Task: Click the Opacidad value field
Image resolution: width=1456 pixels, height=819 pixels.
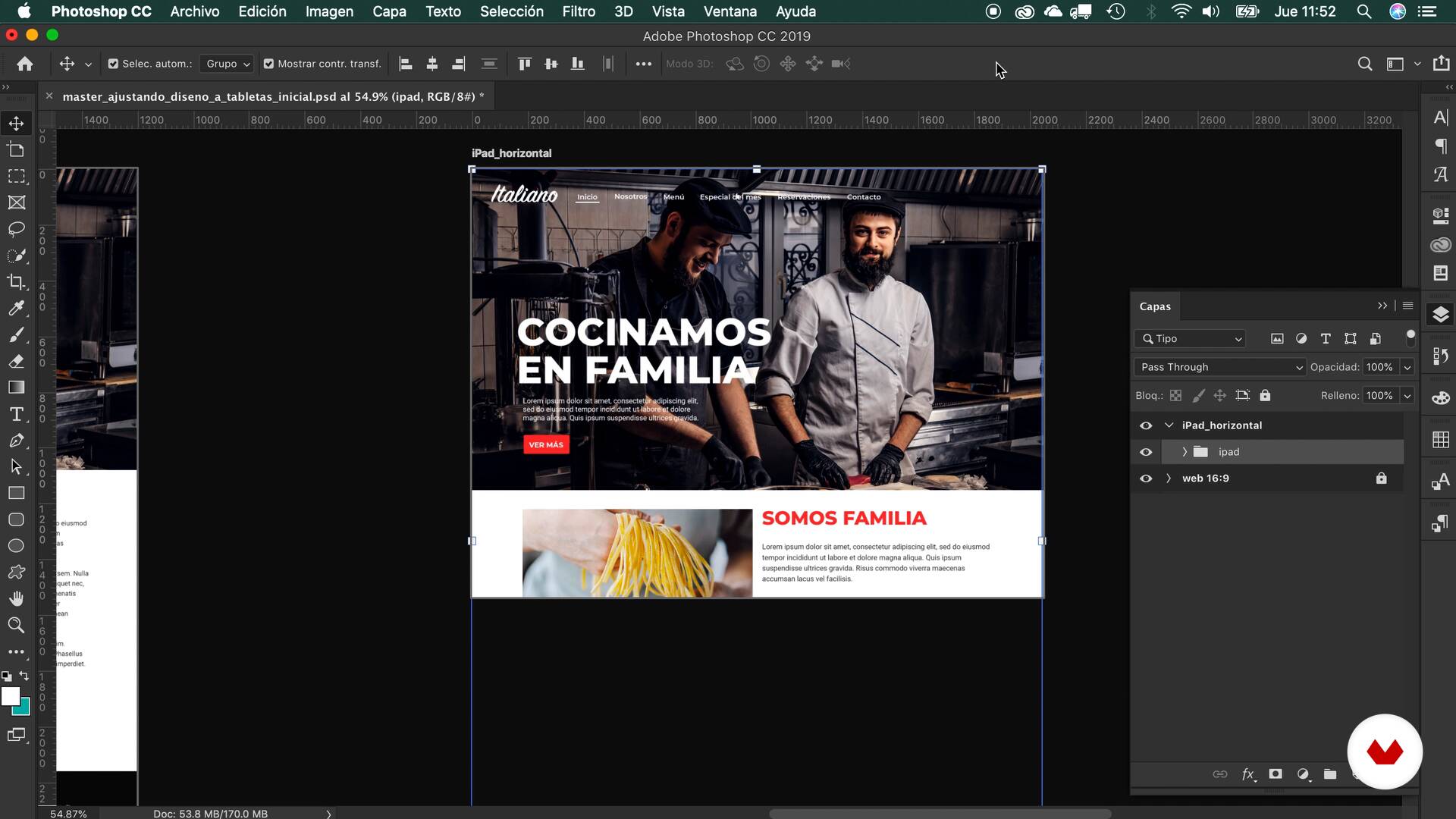Action: coord(1379,367)
